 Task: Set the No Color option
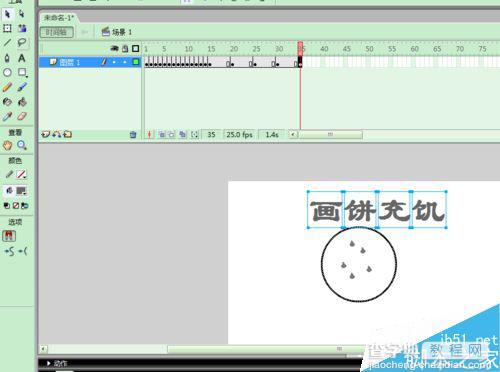16,206
